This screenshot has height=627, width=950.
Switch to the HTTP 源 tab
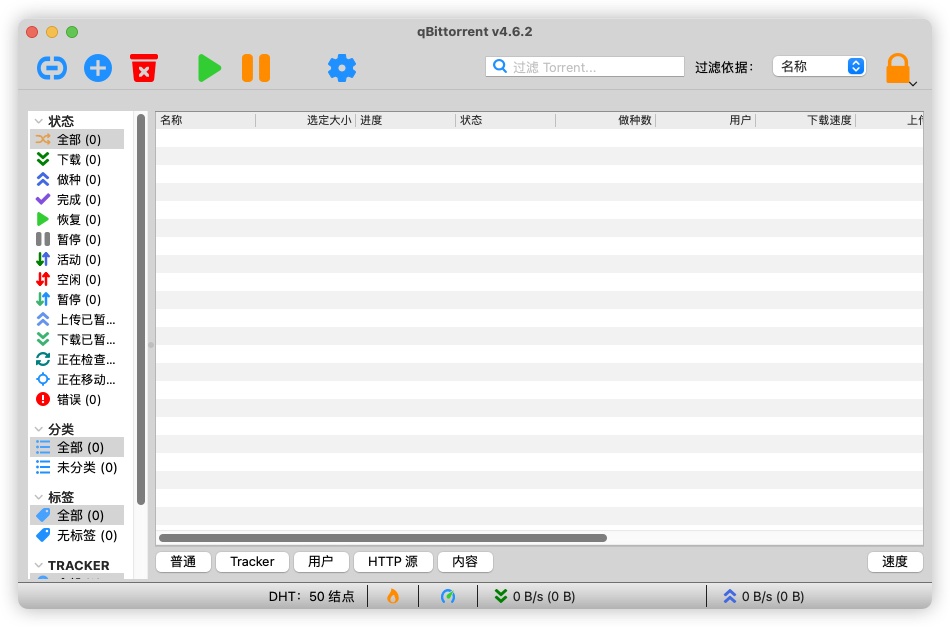393,562
